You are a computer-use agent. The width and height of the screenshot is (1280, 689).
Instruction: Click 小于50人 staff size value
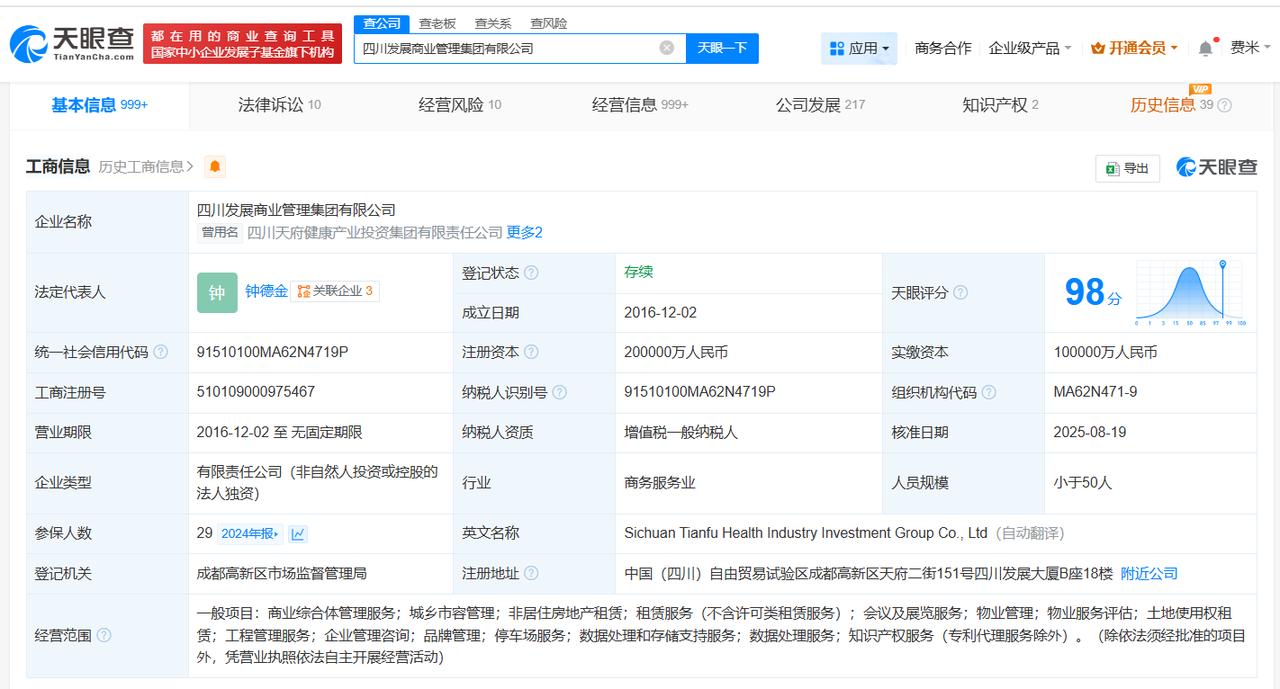(1082, 482)
